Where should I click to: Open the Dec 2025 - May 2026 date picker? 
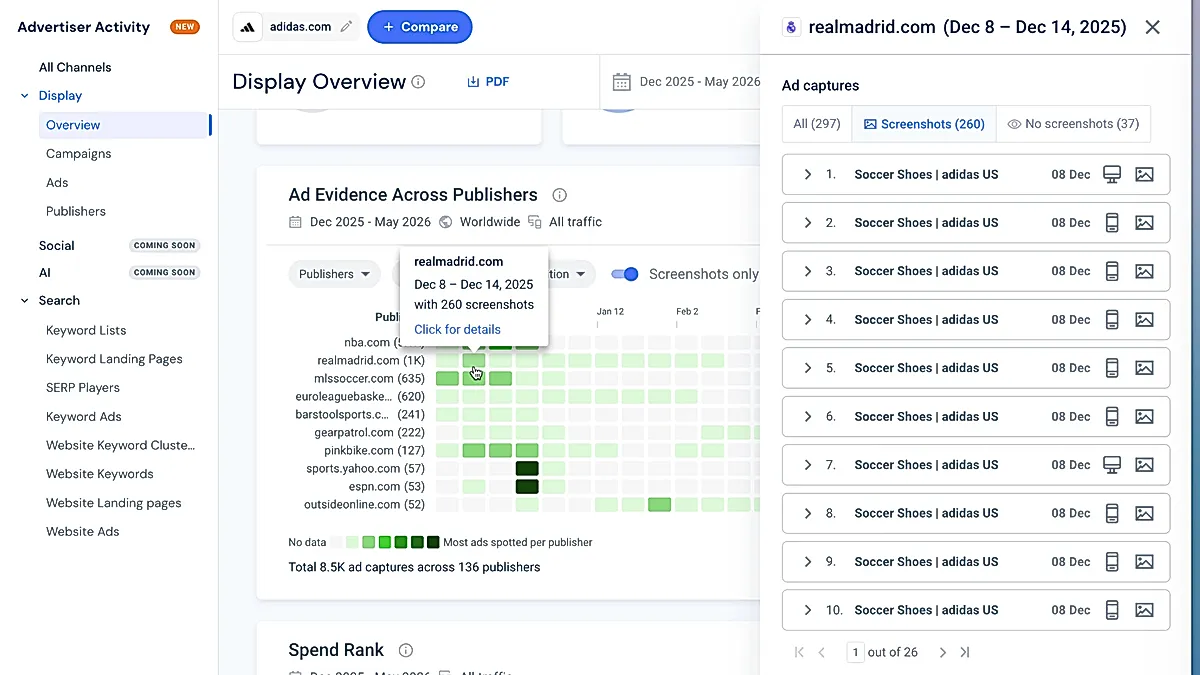tap(688, 82)
